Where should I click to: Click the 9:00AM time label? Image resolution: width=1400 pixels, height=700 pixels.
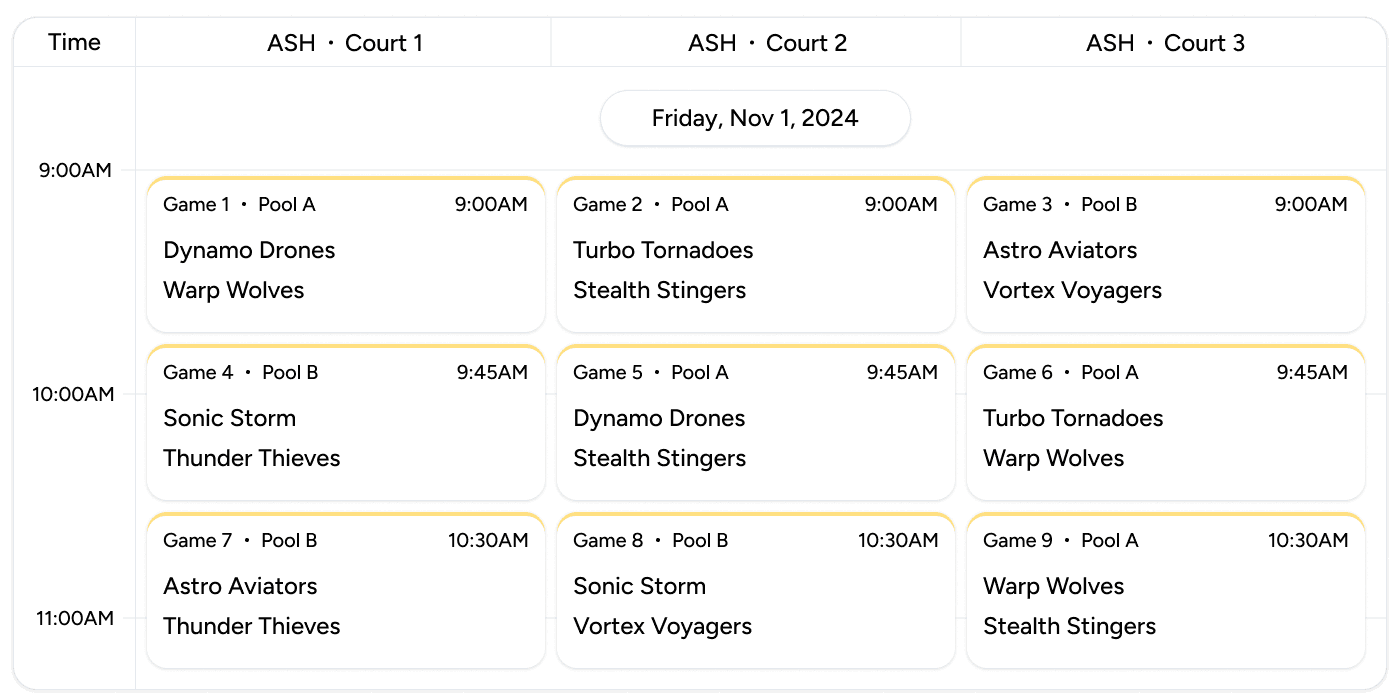click(x=74, y=170)
